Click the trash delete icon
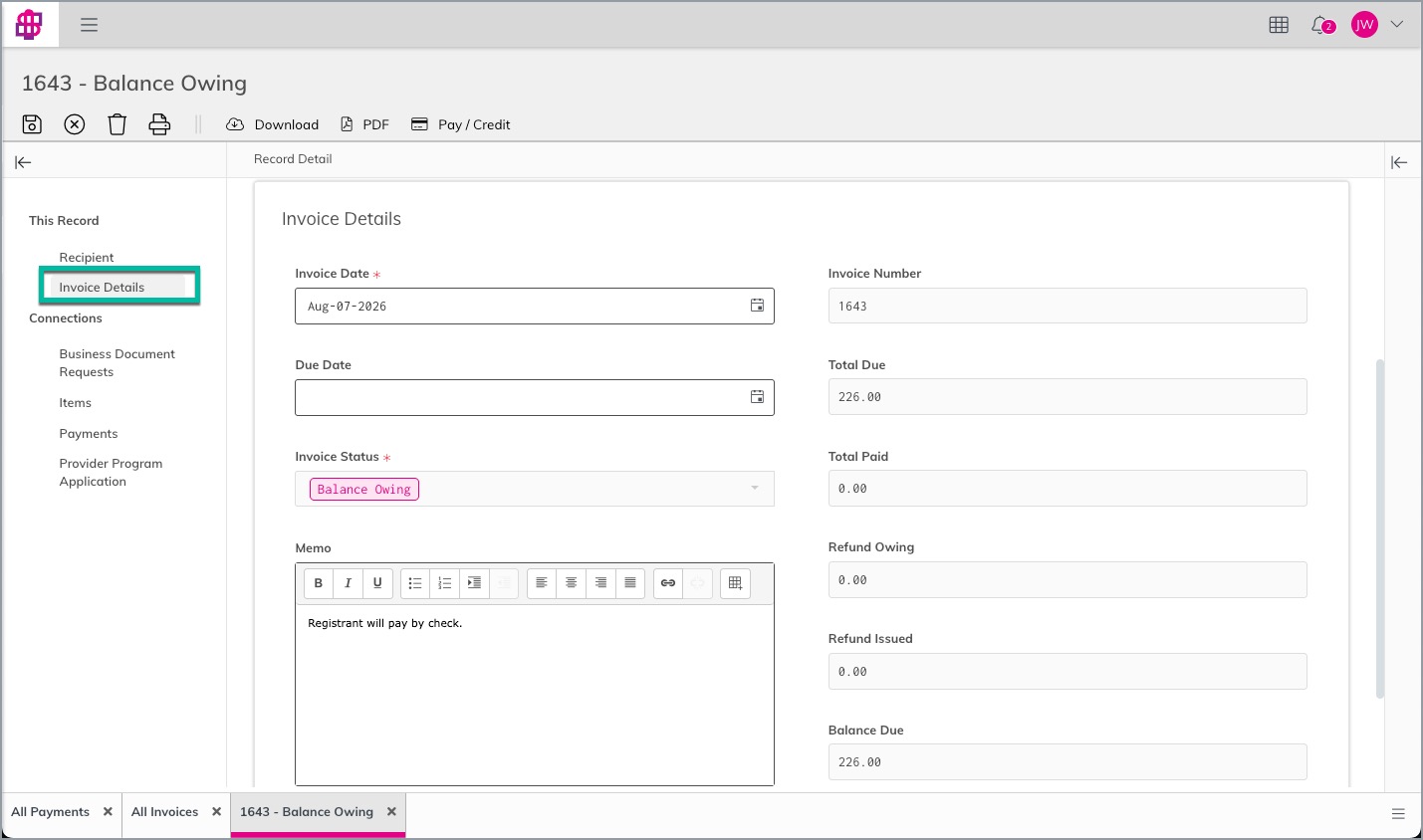Screen dimensions: 1423x840 (x=118, y=124)
